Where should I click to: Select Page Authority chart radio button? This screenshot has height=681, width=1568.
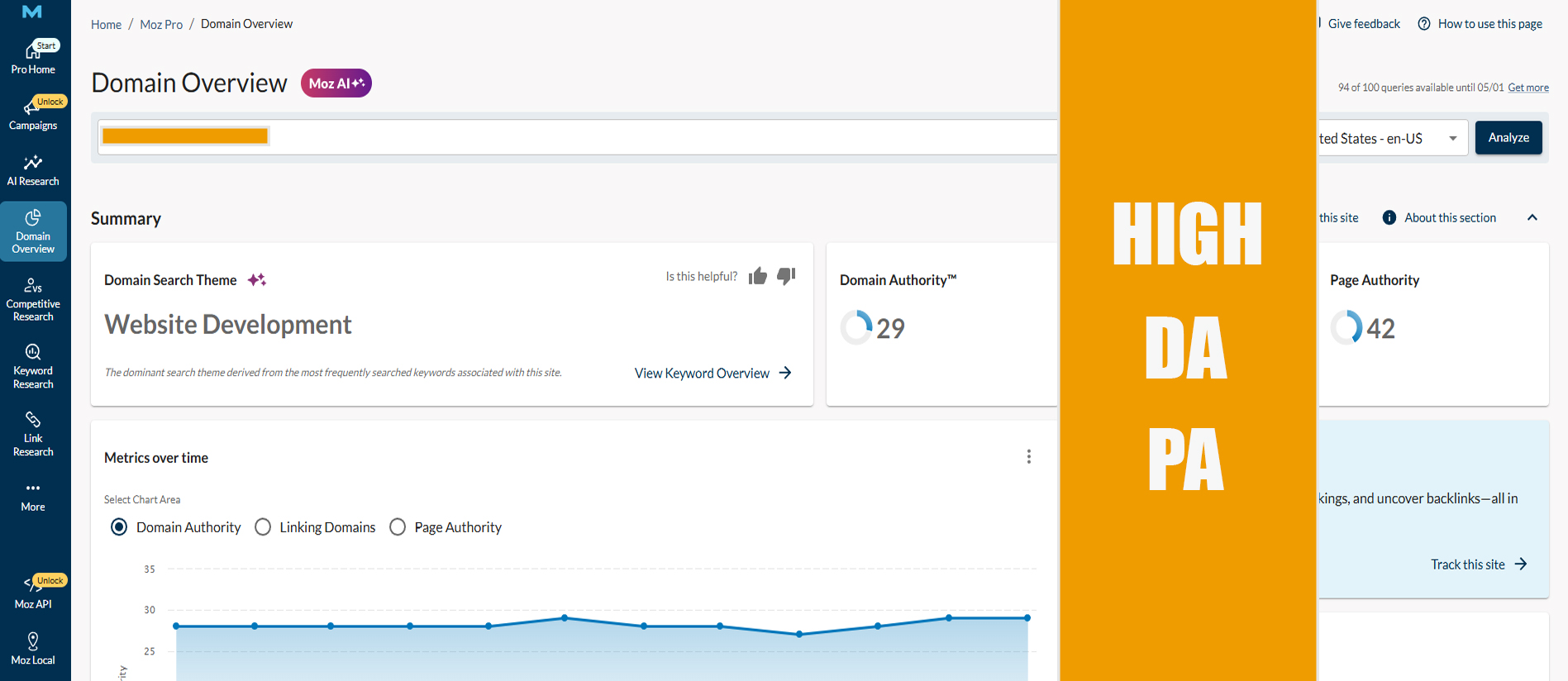[x=398, y=527]
